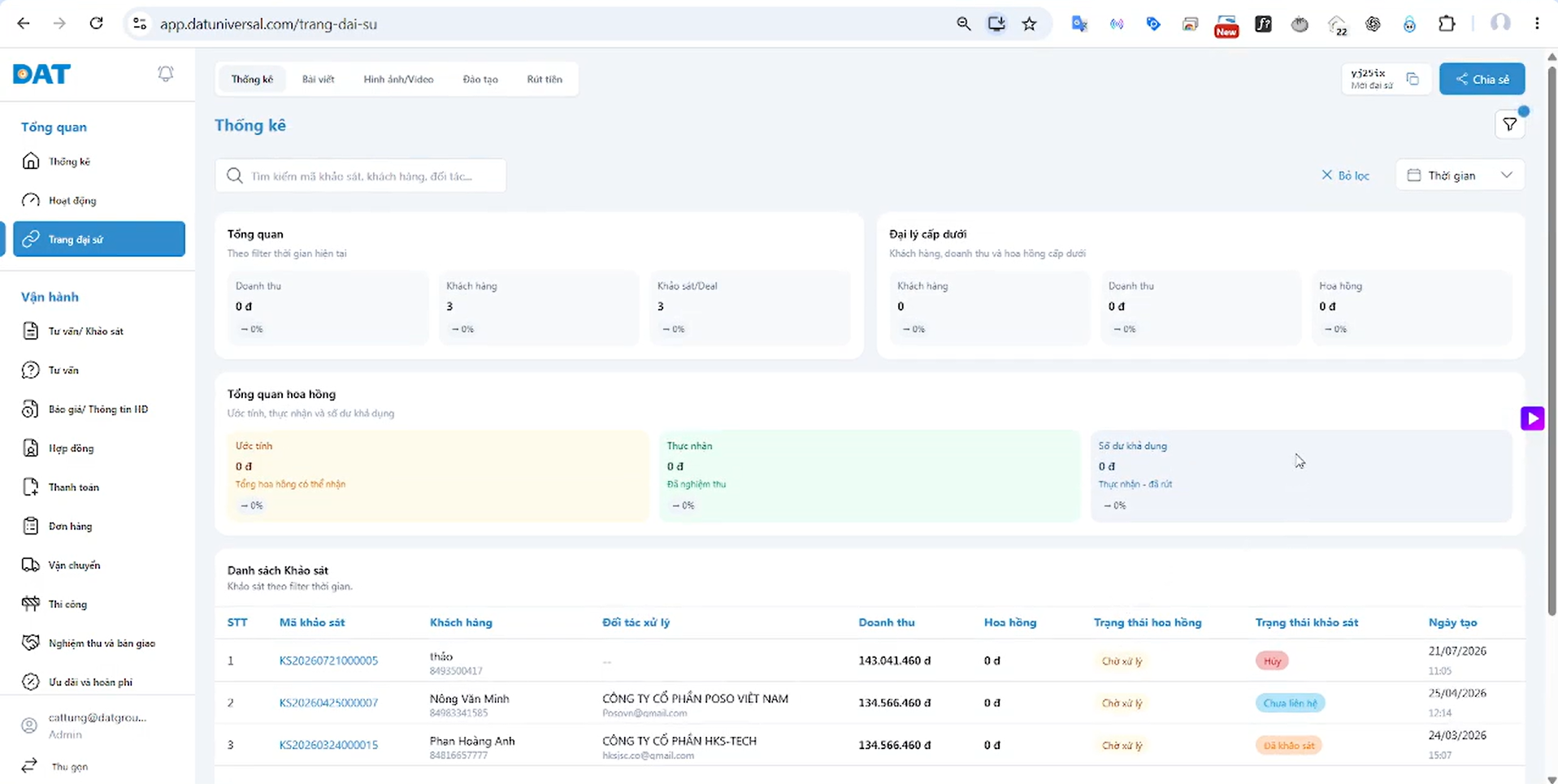
Task: Copy the ambassador code yj25ix
Action: (x=1413, y=79)
